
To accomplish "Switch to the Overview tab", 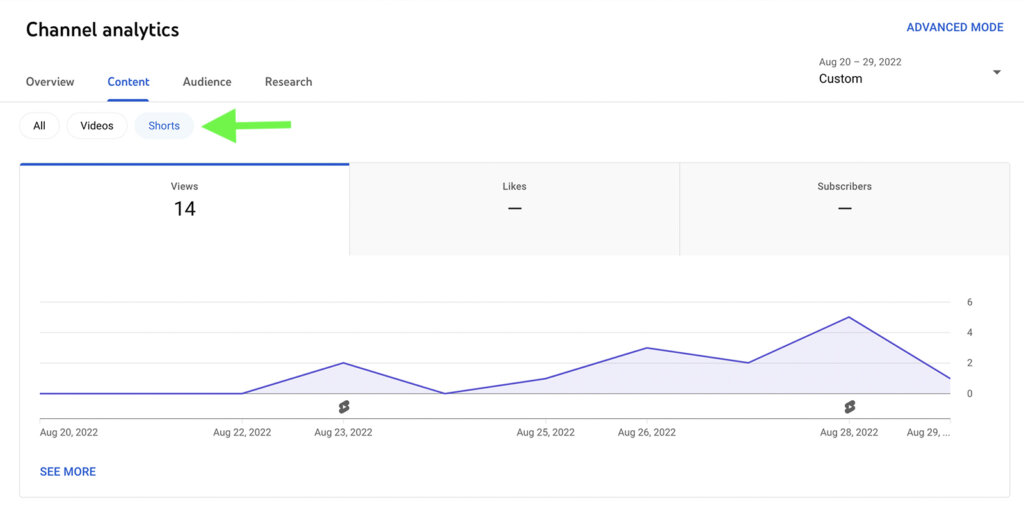I will (50, 82).
